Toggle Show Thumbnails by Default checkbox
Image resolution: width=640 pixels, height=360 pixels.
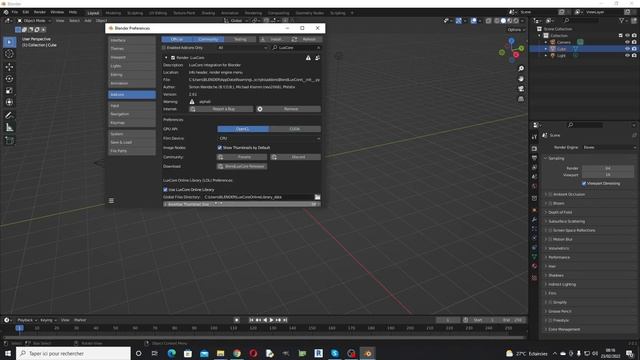click(220, 148)
